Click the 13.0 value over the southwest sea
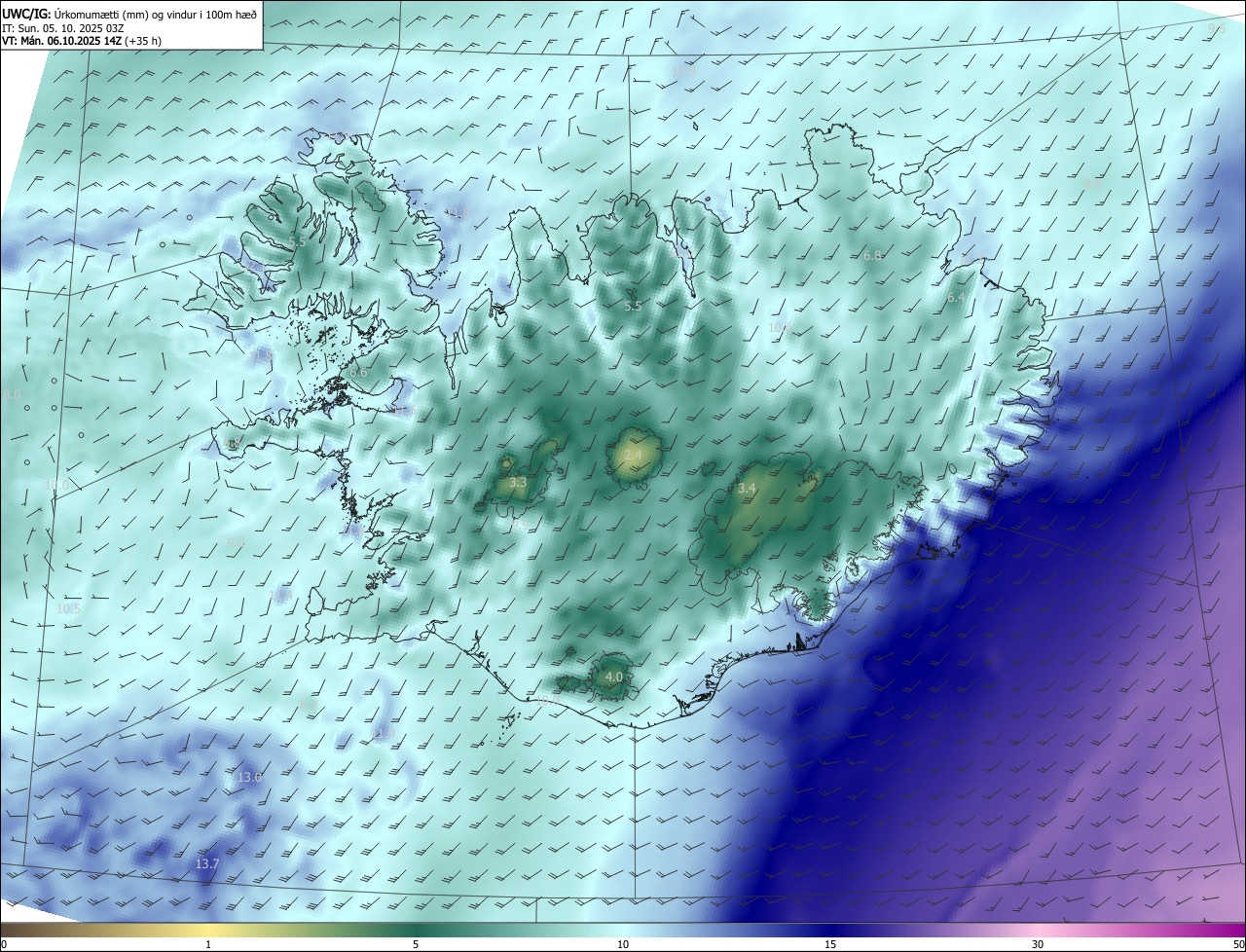The height and width of the screenshot is (952, 1246). tap(249, 777)
